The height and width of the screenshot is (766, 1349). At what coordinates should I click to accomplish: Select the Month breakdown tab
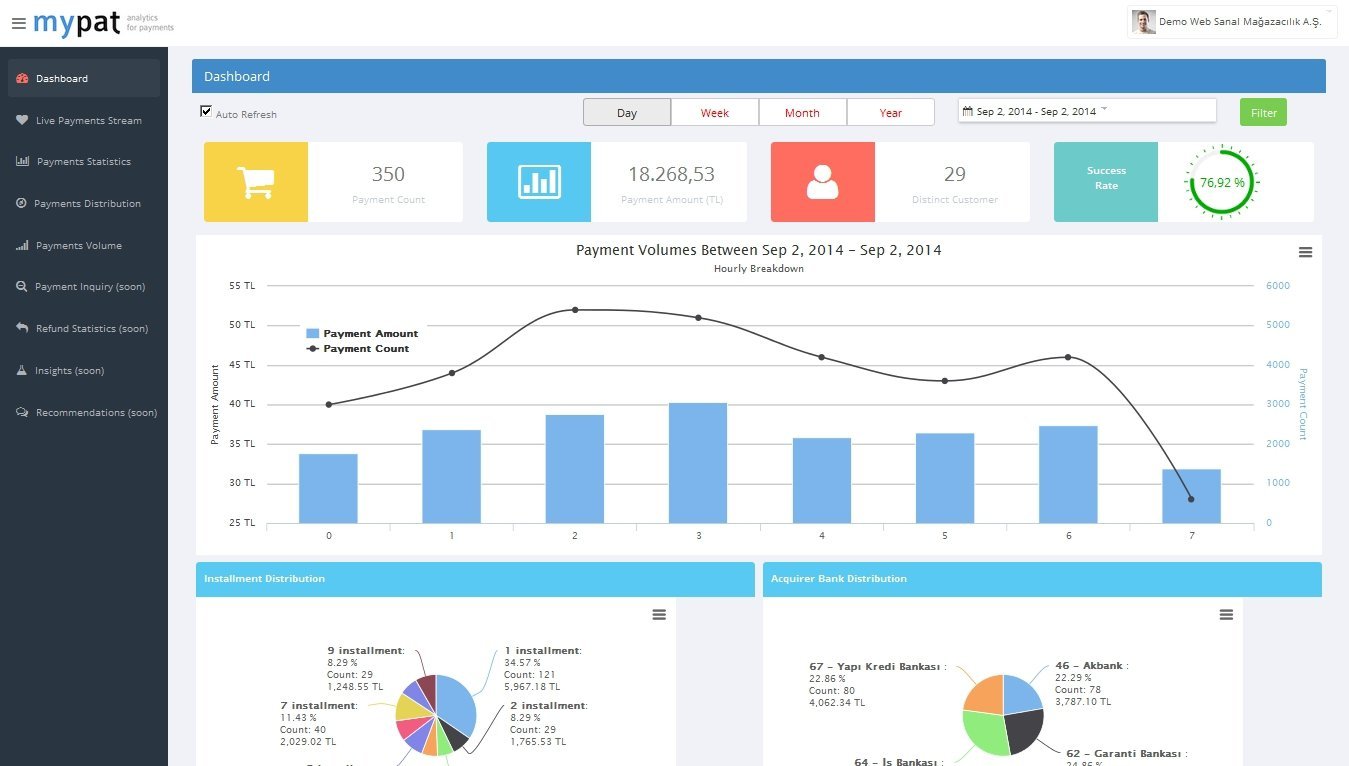click(x=802, y=112)
